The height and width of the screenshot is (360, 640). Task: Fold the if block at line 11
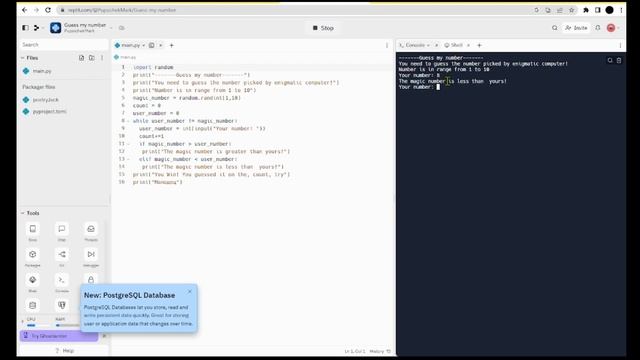128,144
